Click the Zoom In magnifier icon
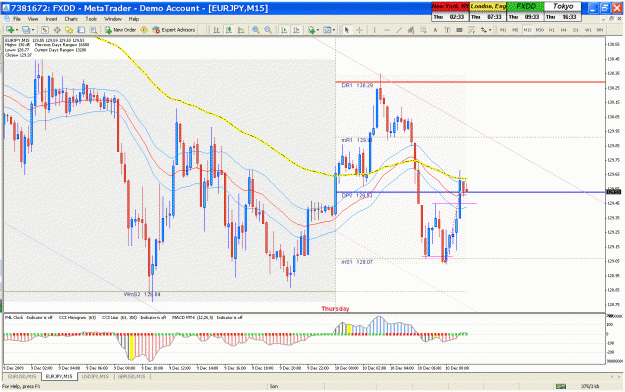 tap(256, 30)
